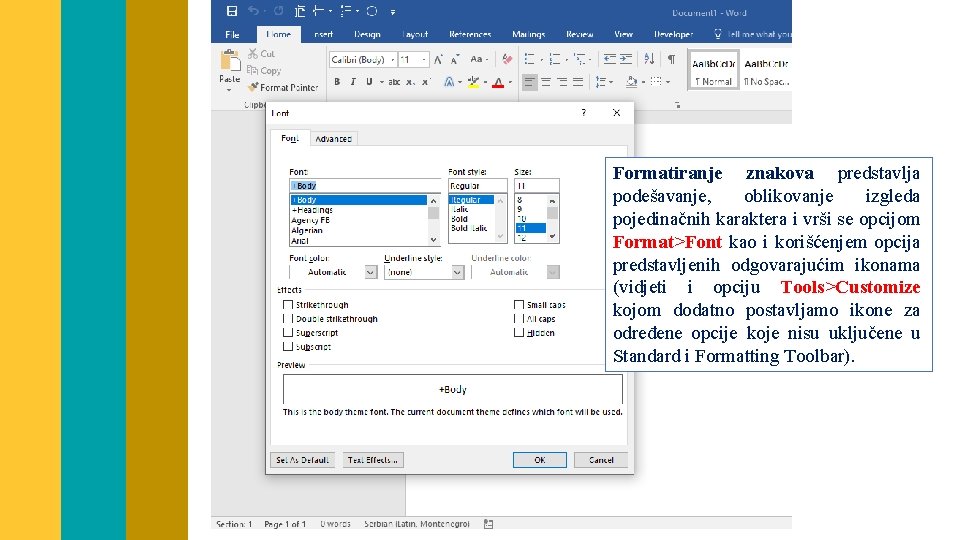
Task: Switch to the Mailings ribbon tab
Action: pos(528,34)
